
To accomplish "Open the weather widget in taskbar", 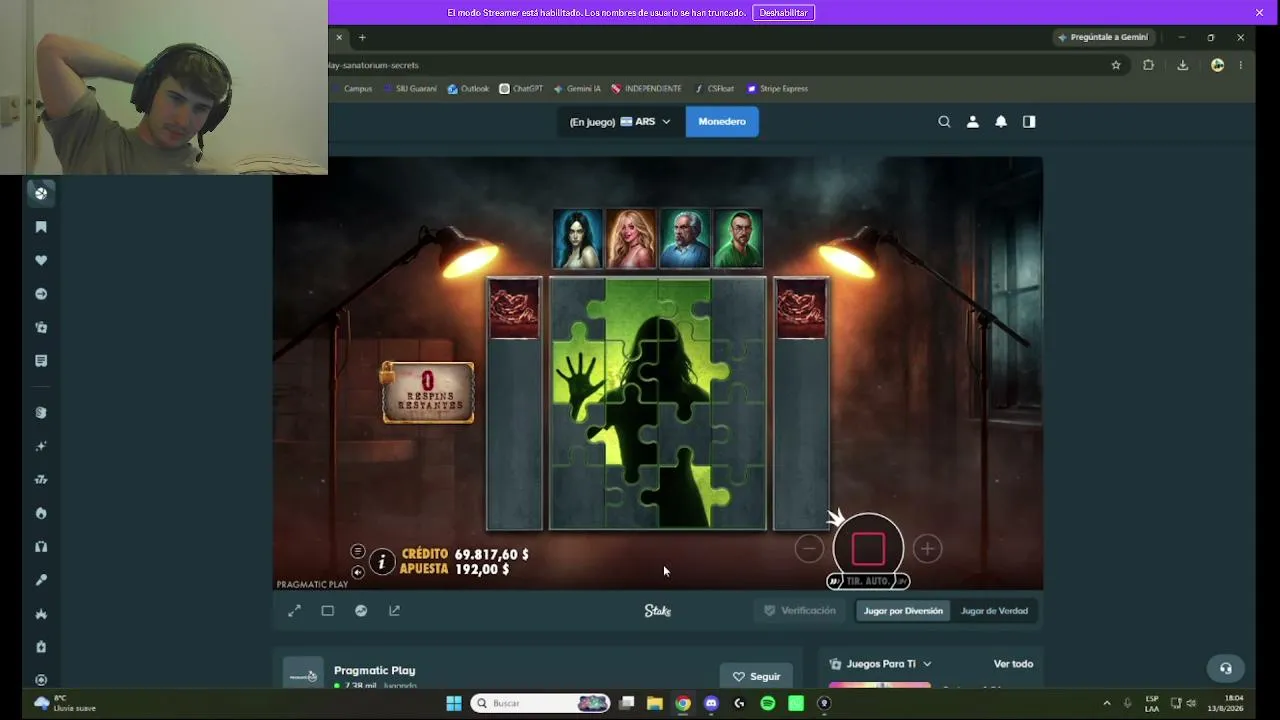I will click(65, 703).
